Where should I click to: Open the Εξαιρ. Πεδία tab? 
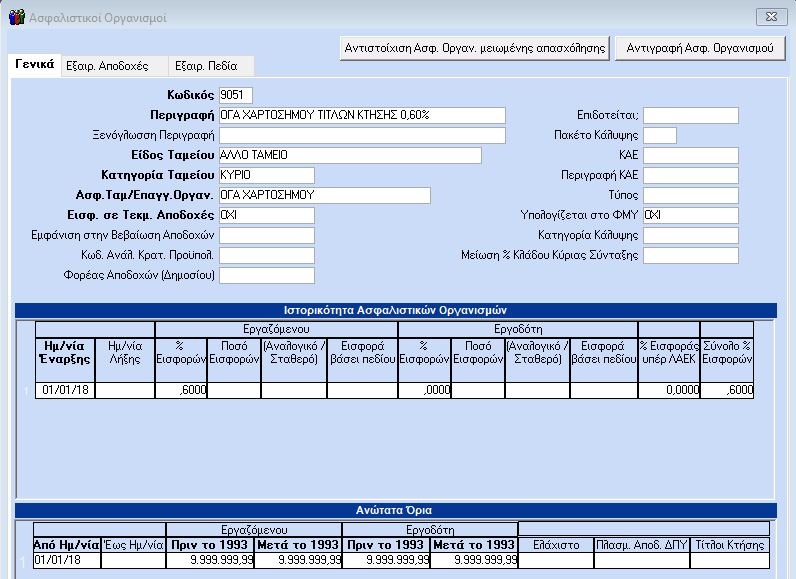205,66
